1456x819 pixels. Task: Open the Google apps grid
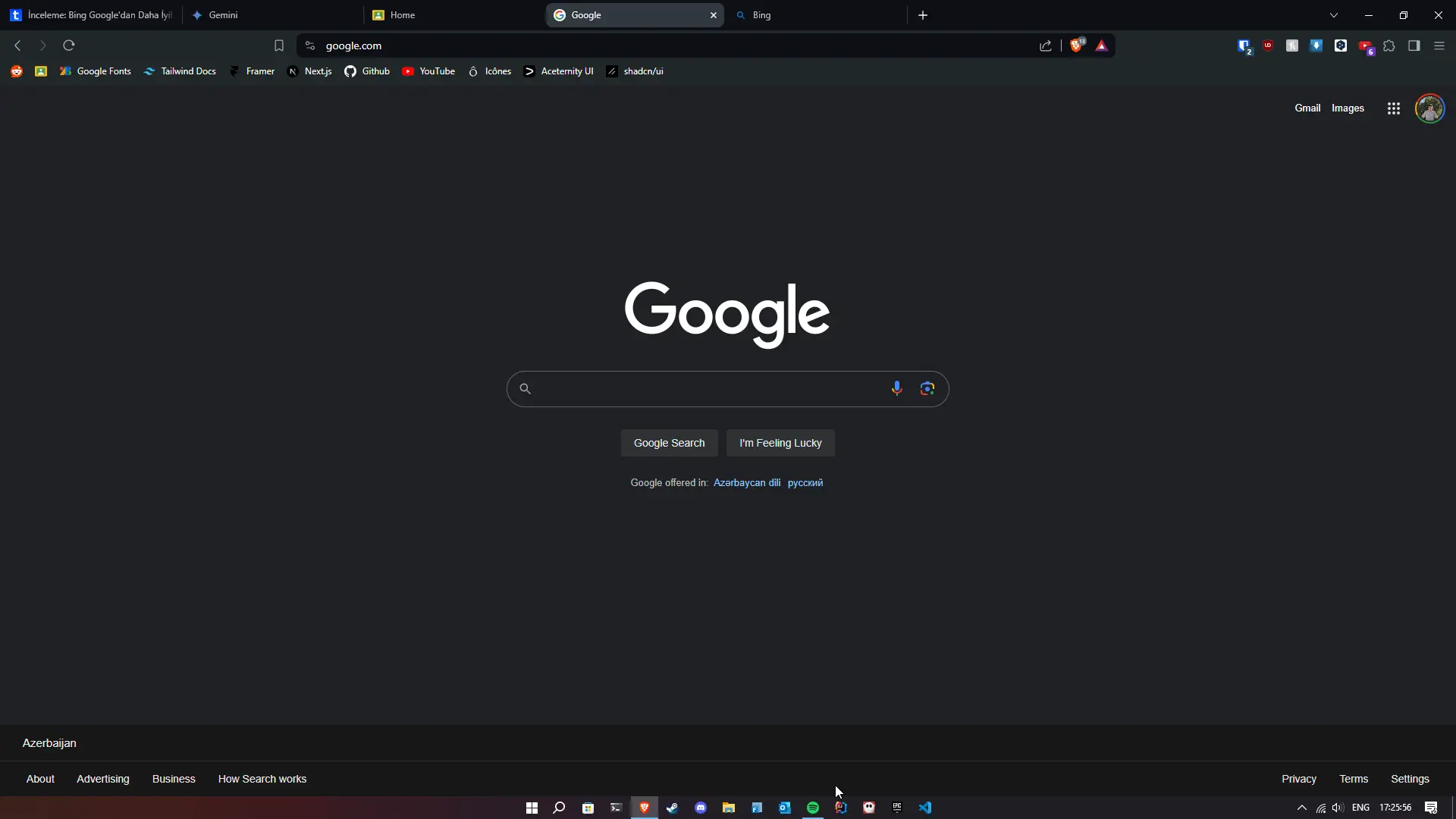(1394, 108)
